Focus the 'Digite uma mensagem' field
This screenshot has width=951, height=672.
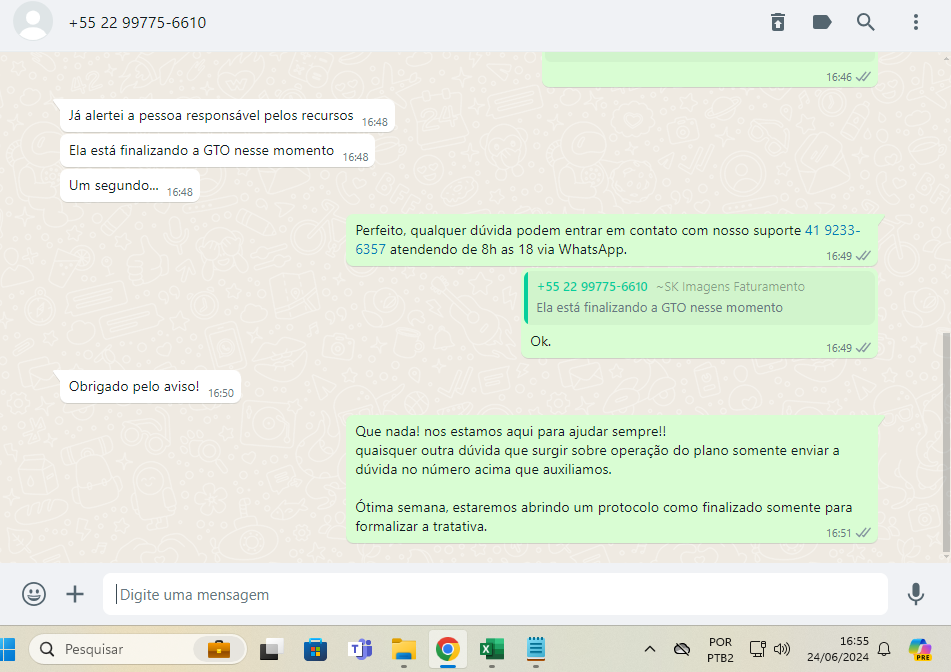click(x=495, y=594)
